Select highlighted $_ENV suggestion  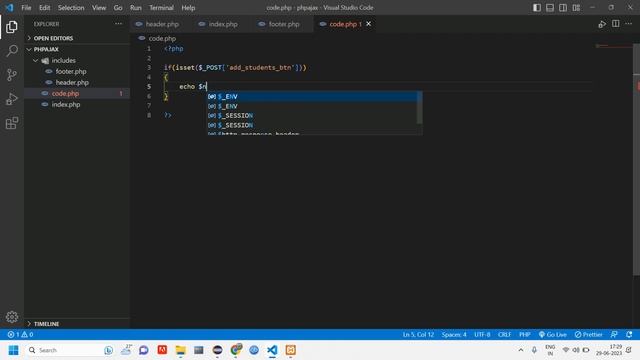(312, 96)
